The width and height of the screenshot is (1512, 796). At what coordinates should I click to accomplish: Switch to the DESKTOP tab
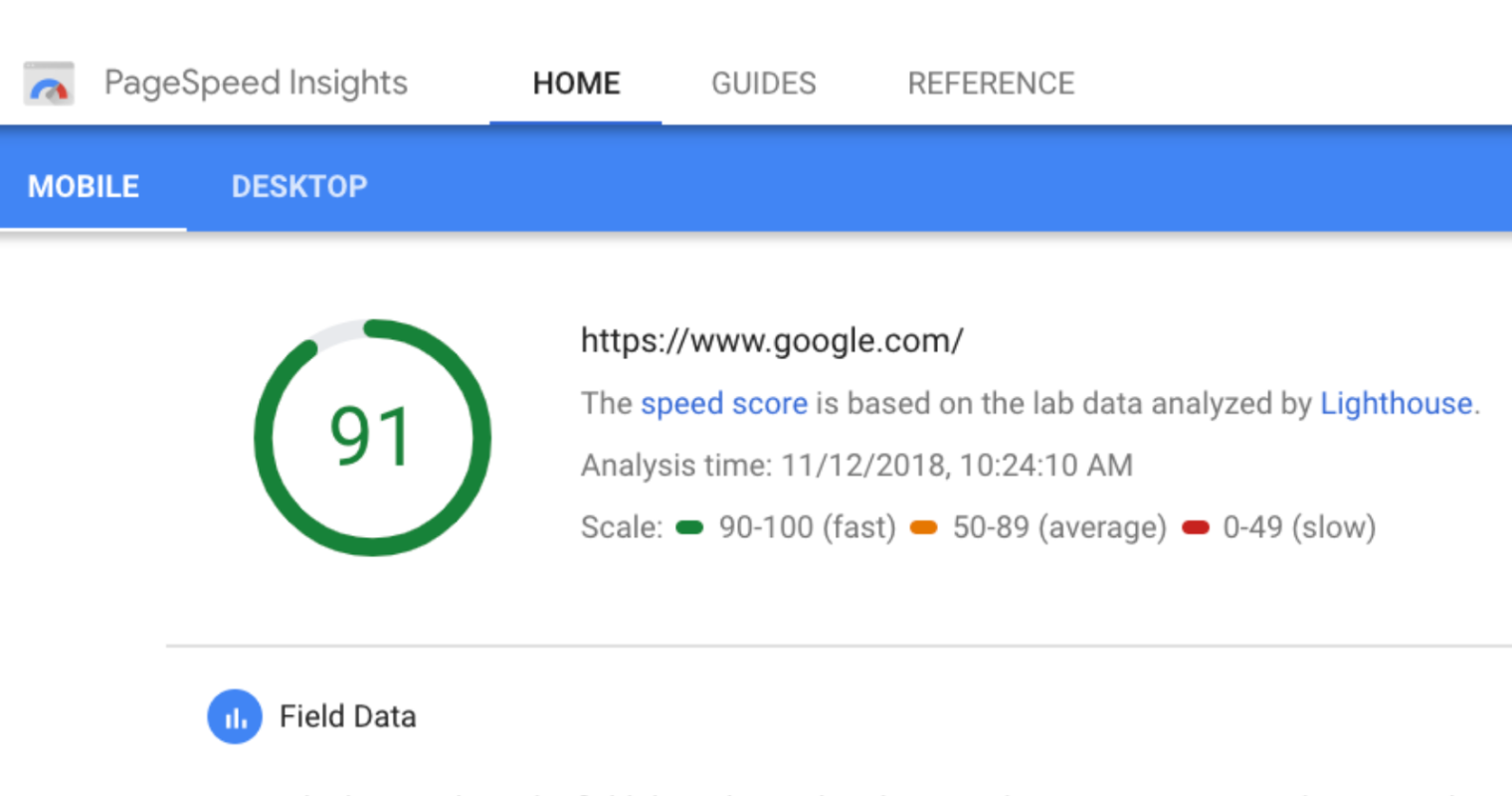tap(299, 186)
